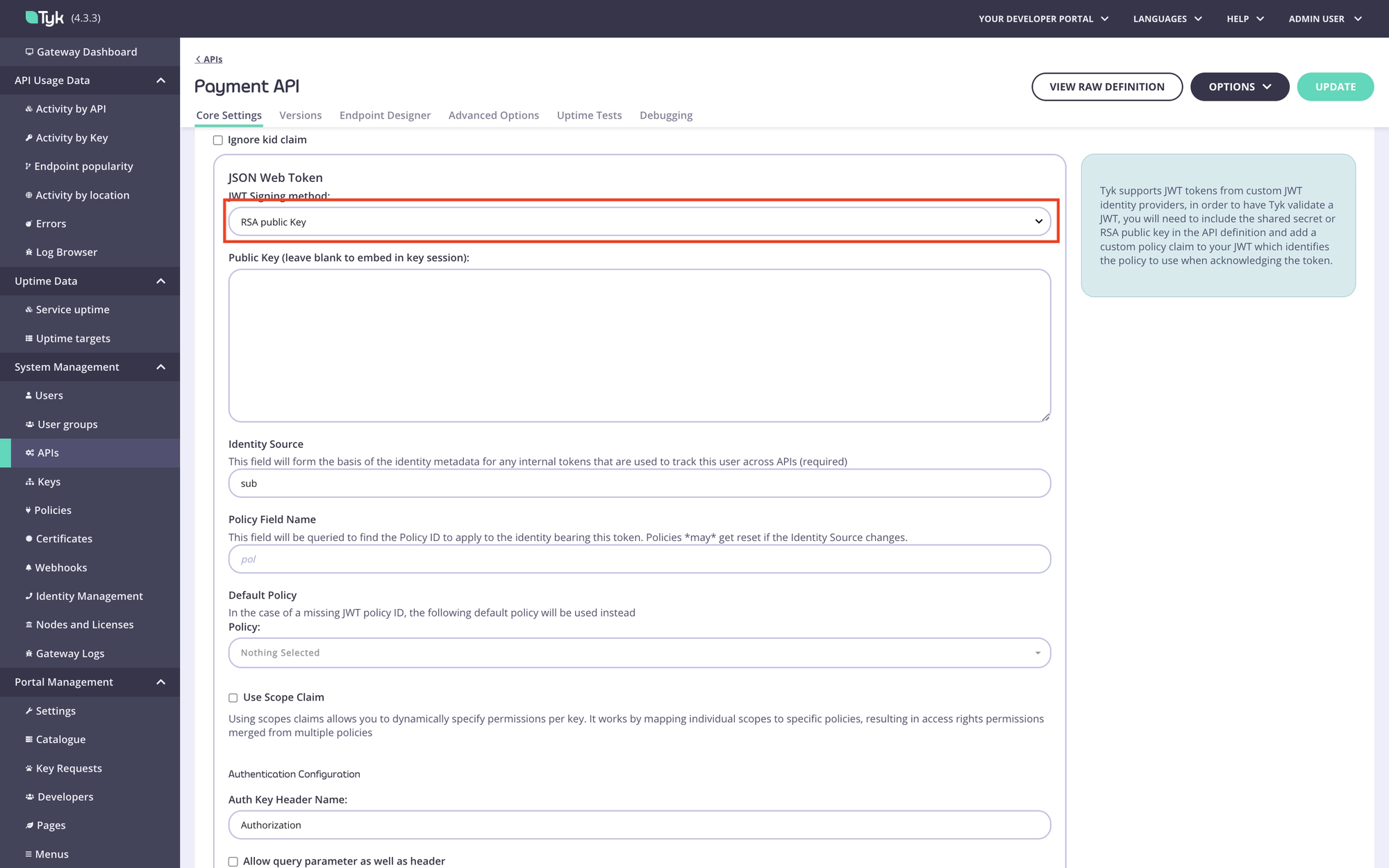Toggle the Ignore kid claim checkbox

click(217, 139)
